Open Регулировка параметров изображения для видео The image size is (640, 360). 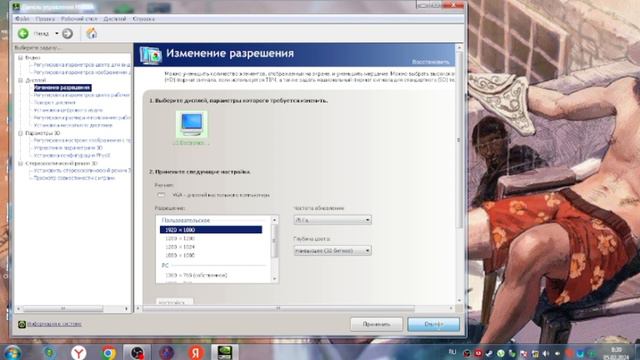coord(82,72)
